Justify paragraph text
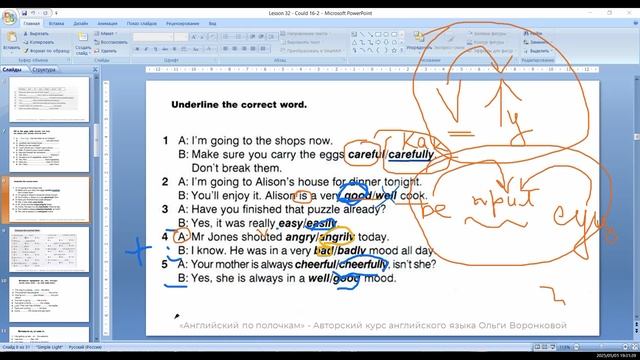Image resolution: width=640 pixels, height=360 pixels. (253, 49)
